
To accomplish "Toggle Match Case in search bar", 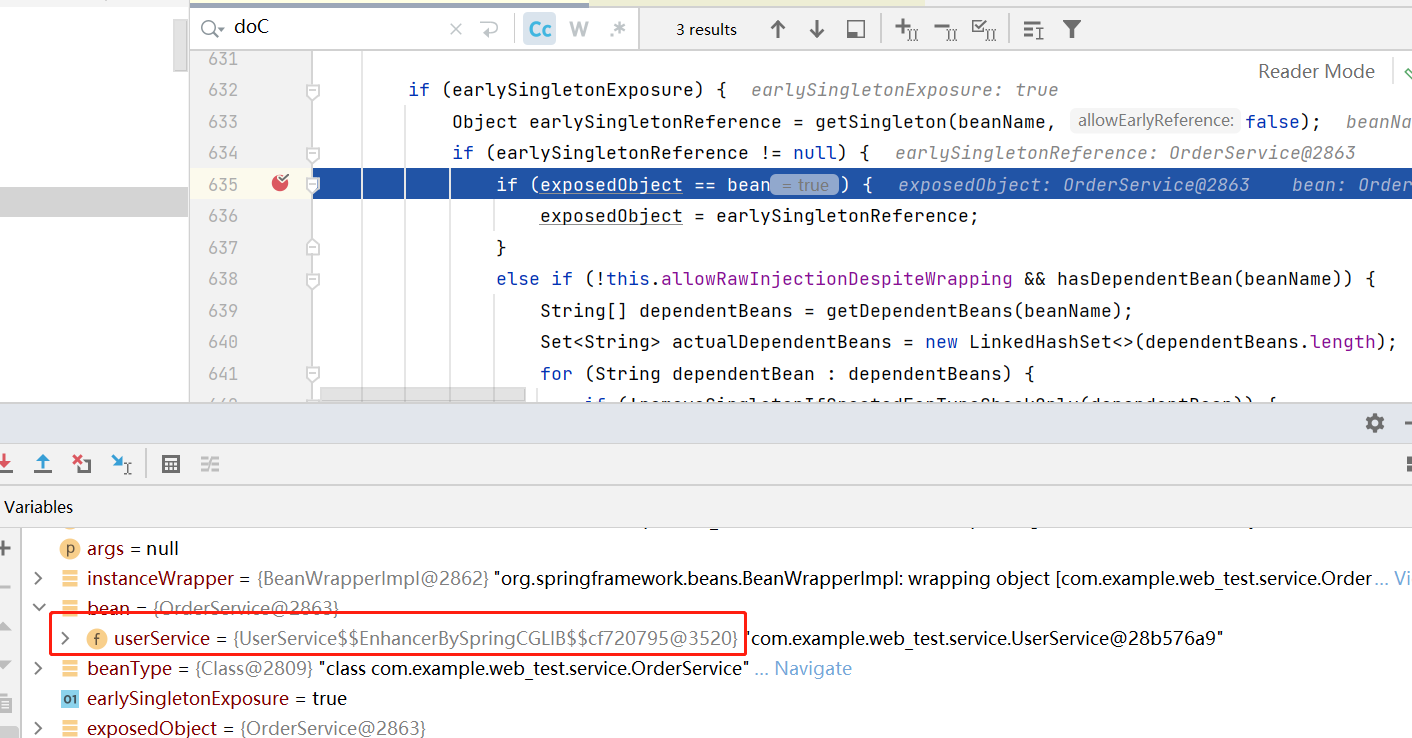I will click(x=540, y=29).
